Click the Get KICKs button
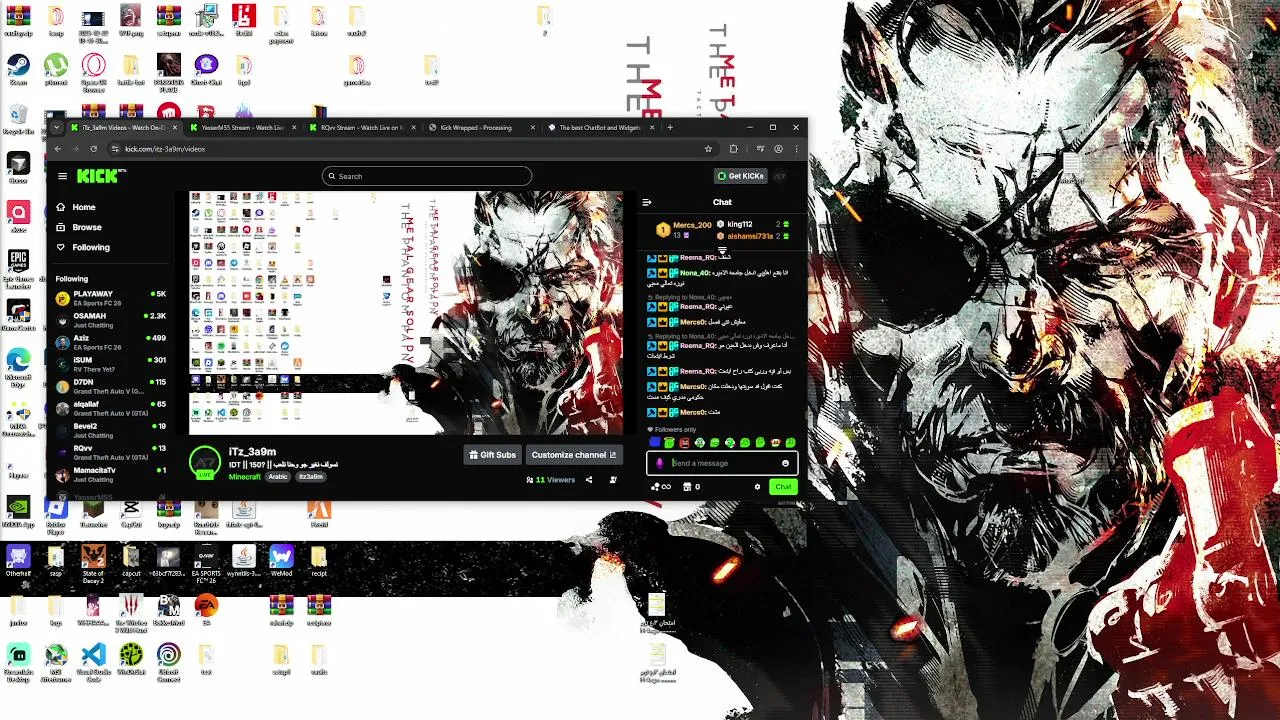 [741, 176]
